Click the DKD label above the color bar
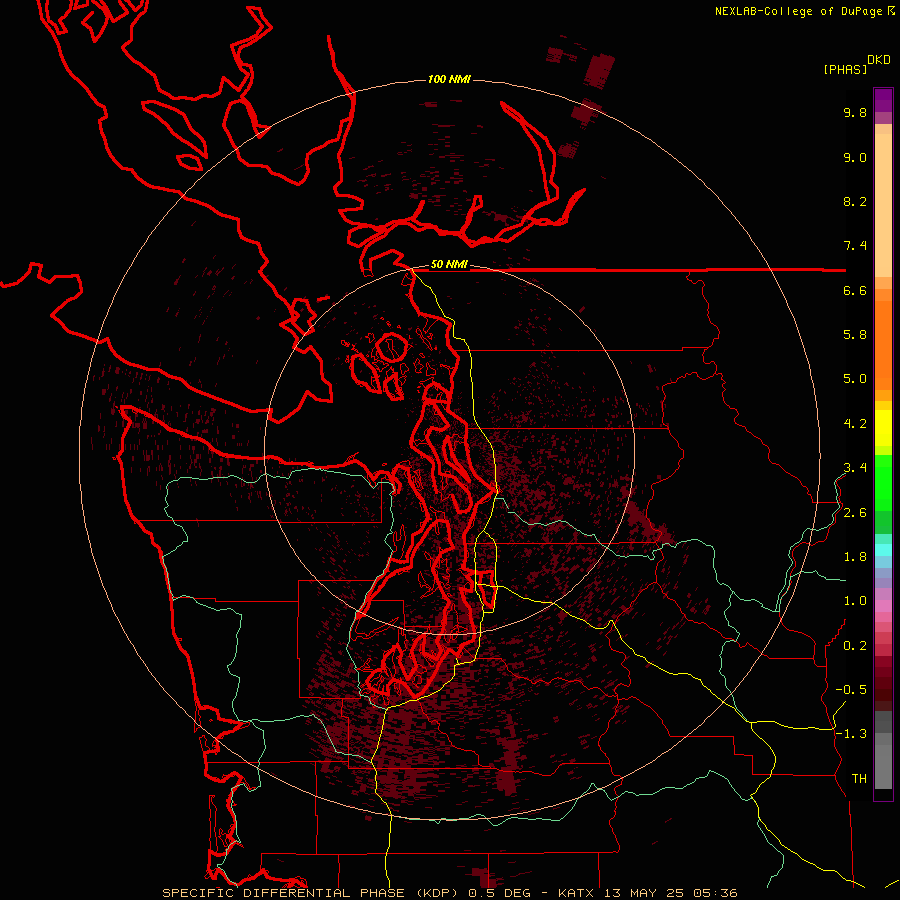This screenshot has width=900, height=900. click(x=879, y=60)
